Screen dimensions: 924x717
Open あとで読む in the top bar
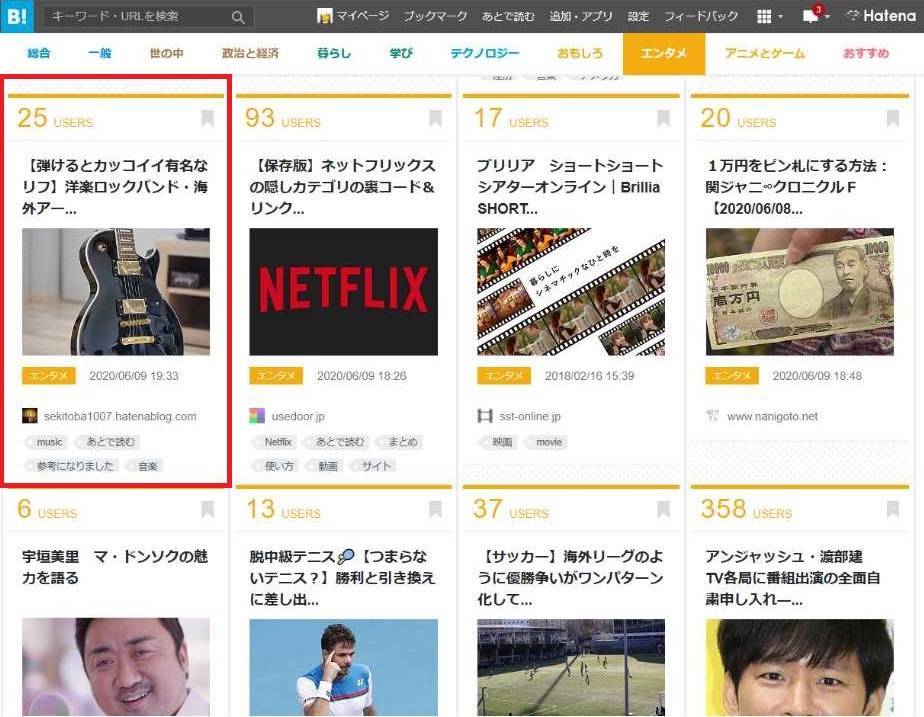[x=508, y=16]
